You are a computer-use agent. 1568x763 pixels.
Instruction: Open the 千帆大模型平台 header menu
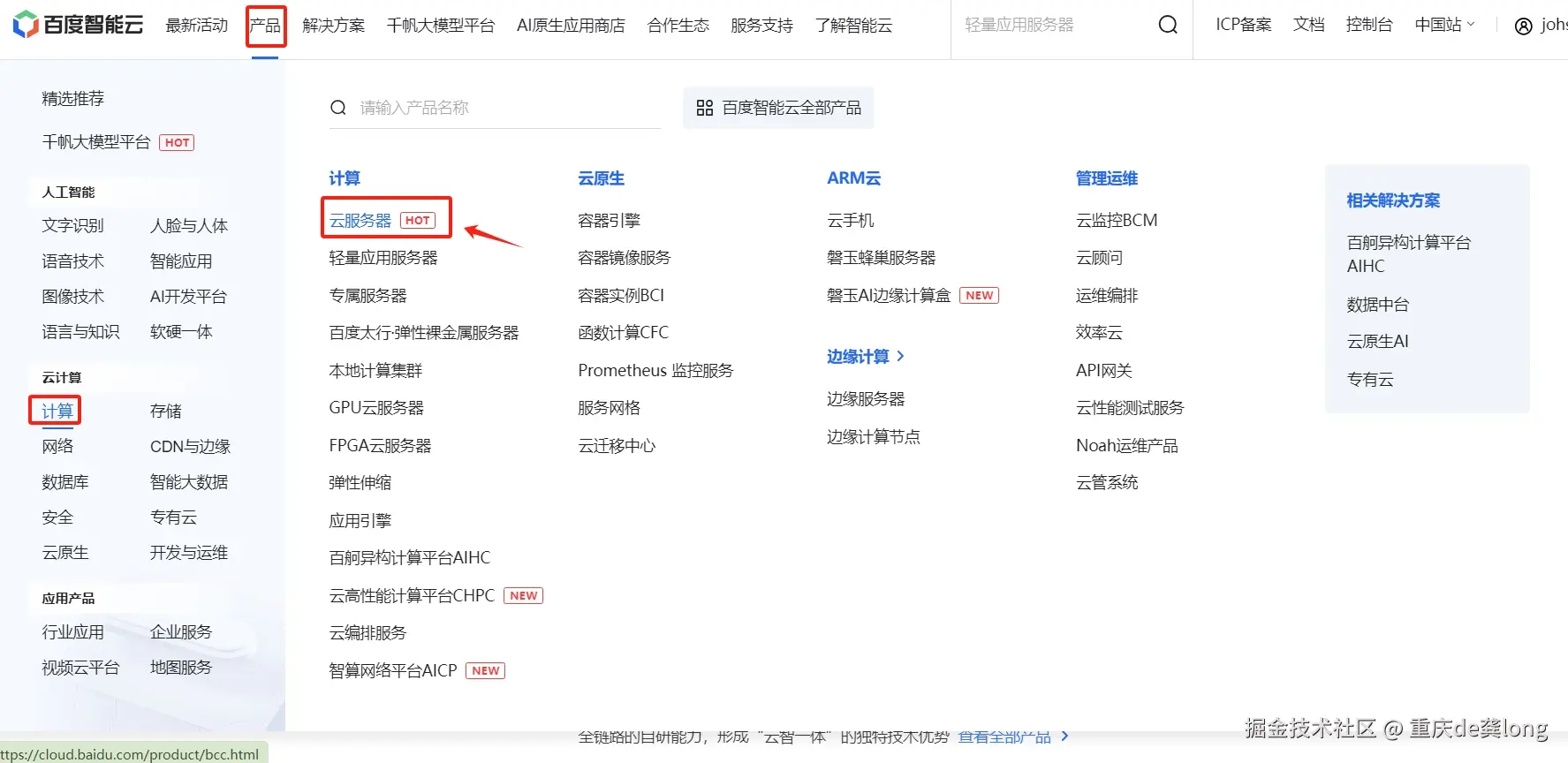pyautogui.click(x=441, y=26)
